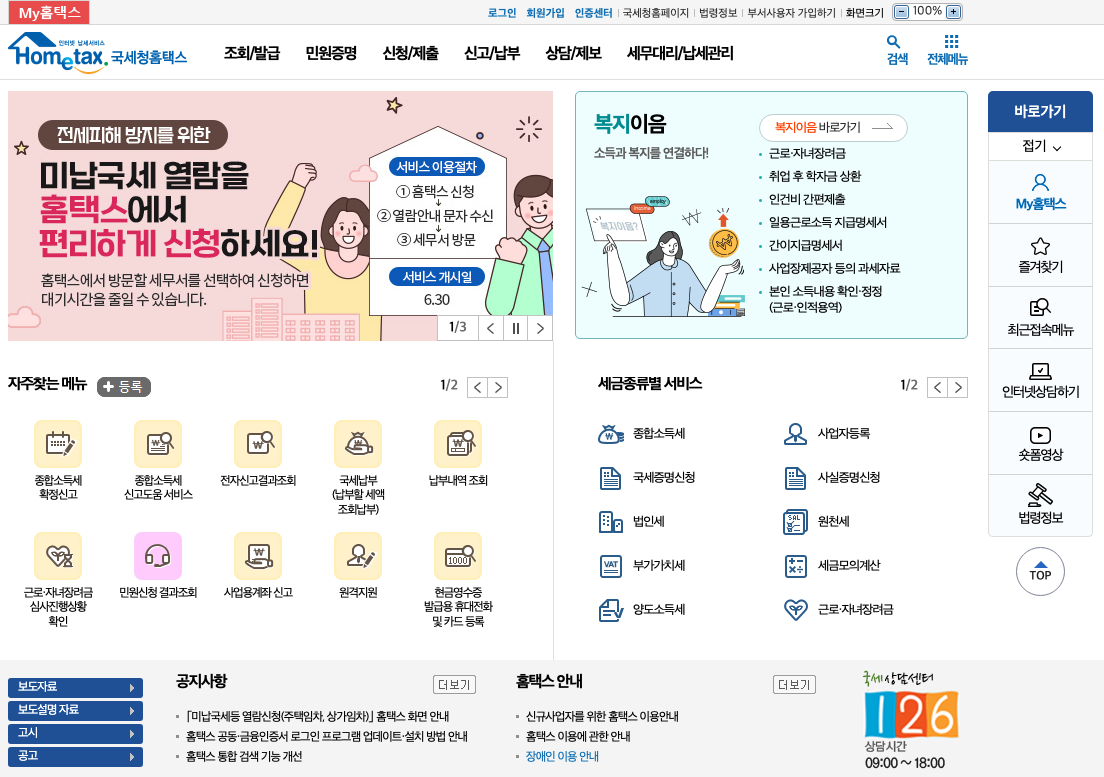Open the 사업용계좌 신고 icon

point(258,556)
